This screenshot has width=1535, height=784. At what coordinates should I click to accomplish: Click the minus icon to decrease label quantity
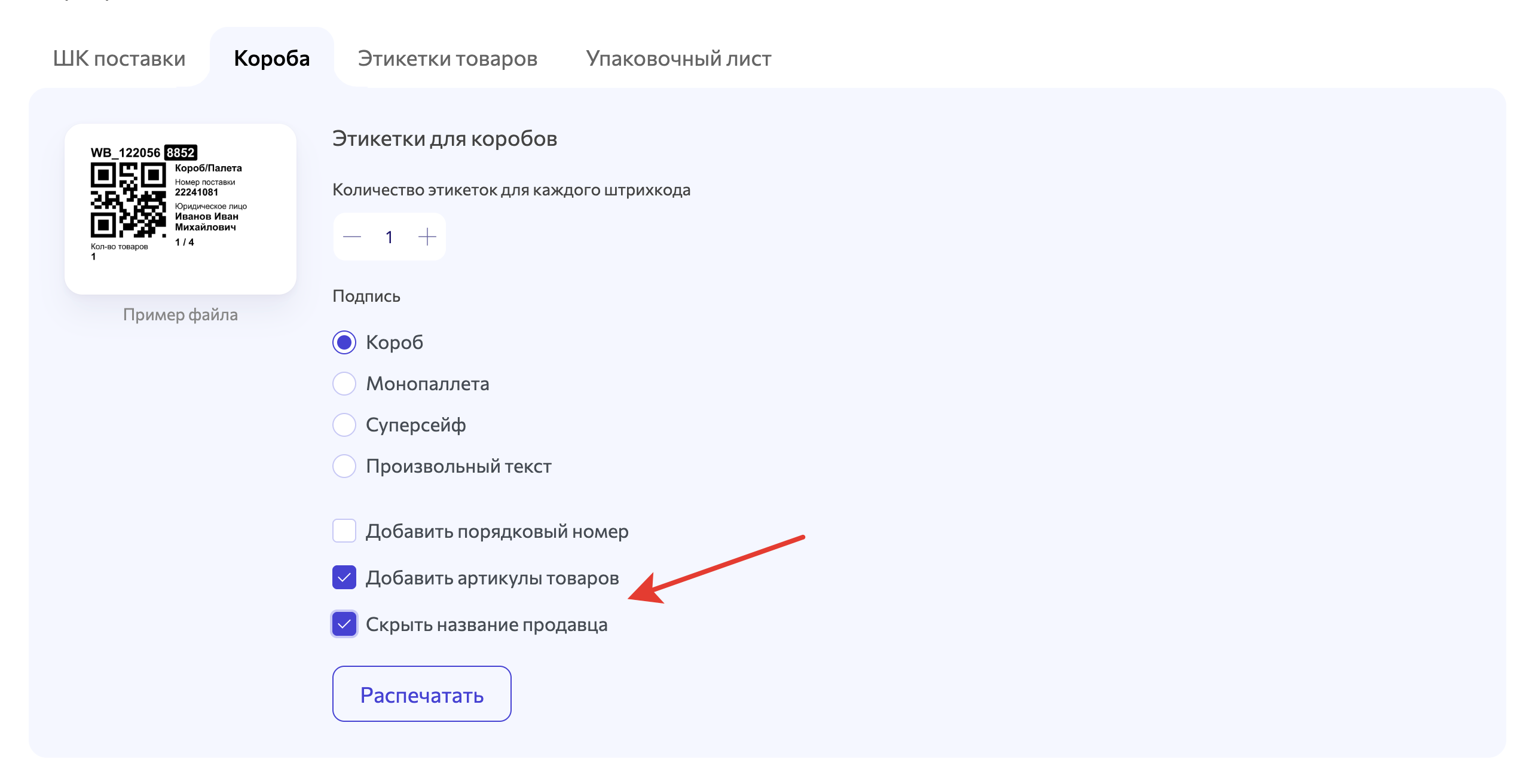pos(353,237)
